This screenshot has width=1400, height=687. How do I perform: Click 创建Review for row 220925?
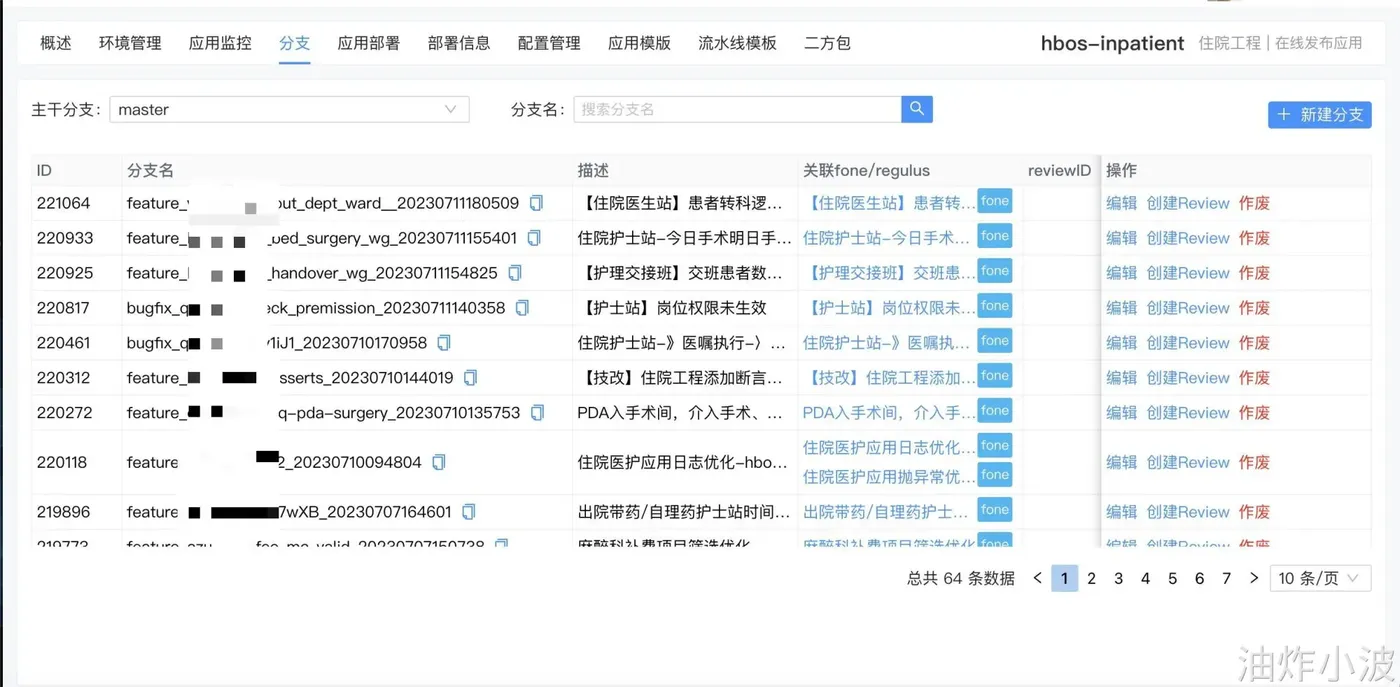pos(1188,273)
